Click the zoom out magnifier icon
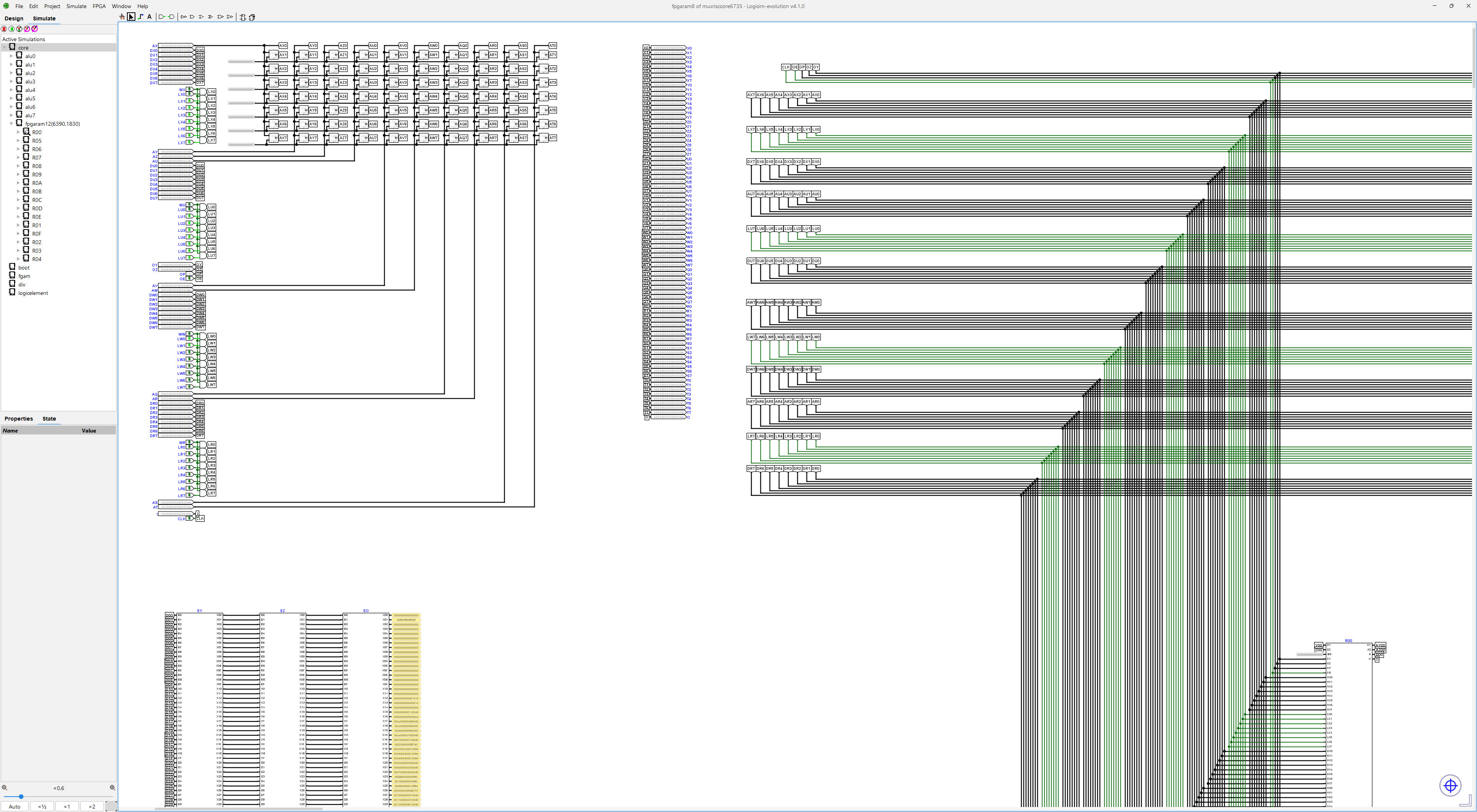The width and height of the screenshot is (1477, 812). (5, 788)
